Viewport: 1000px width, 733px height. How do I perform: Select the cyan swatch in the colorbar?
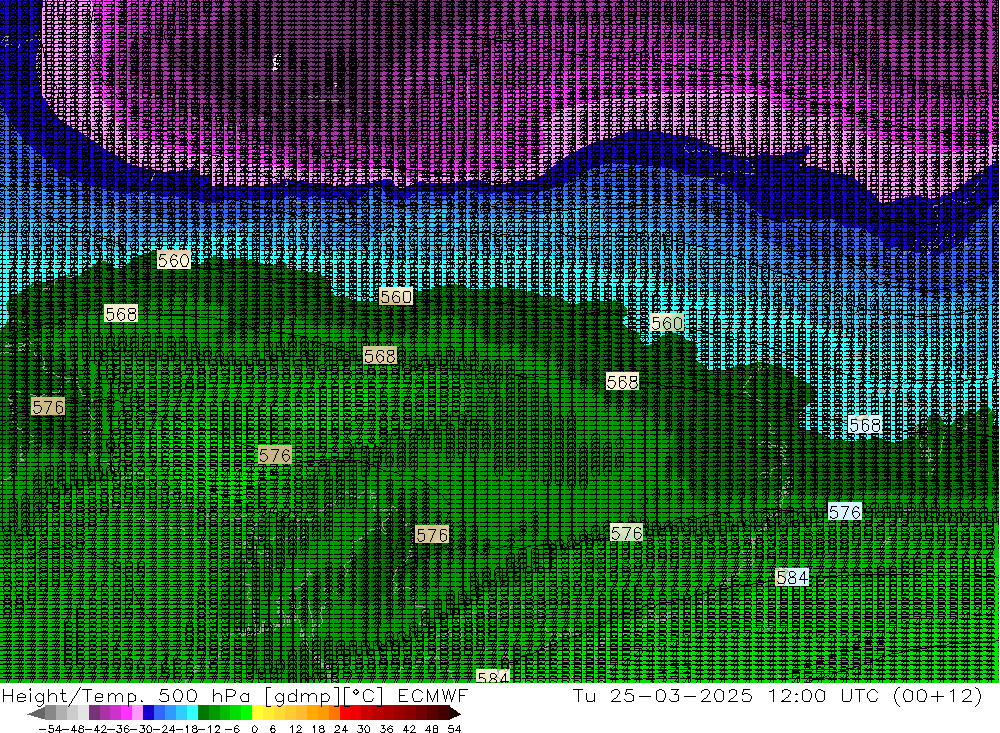pos(193,713)
